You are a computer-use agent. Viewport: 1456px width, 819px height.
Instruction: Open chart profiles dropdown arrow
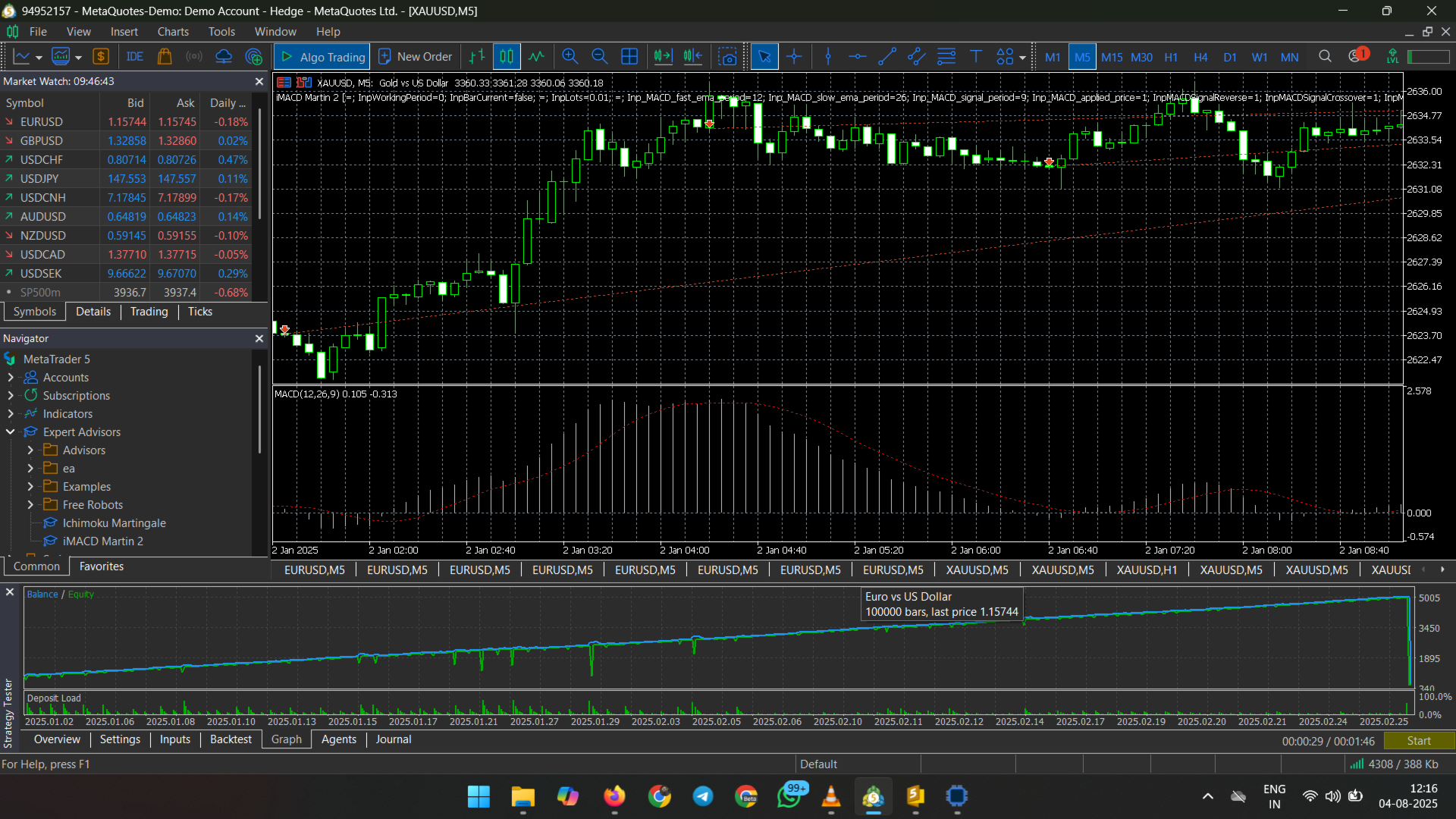click(x=78, y=58)
